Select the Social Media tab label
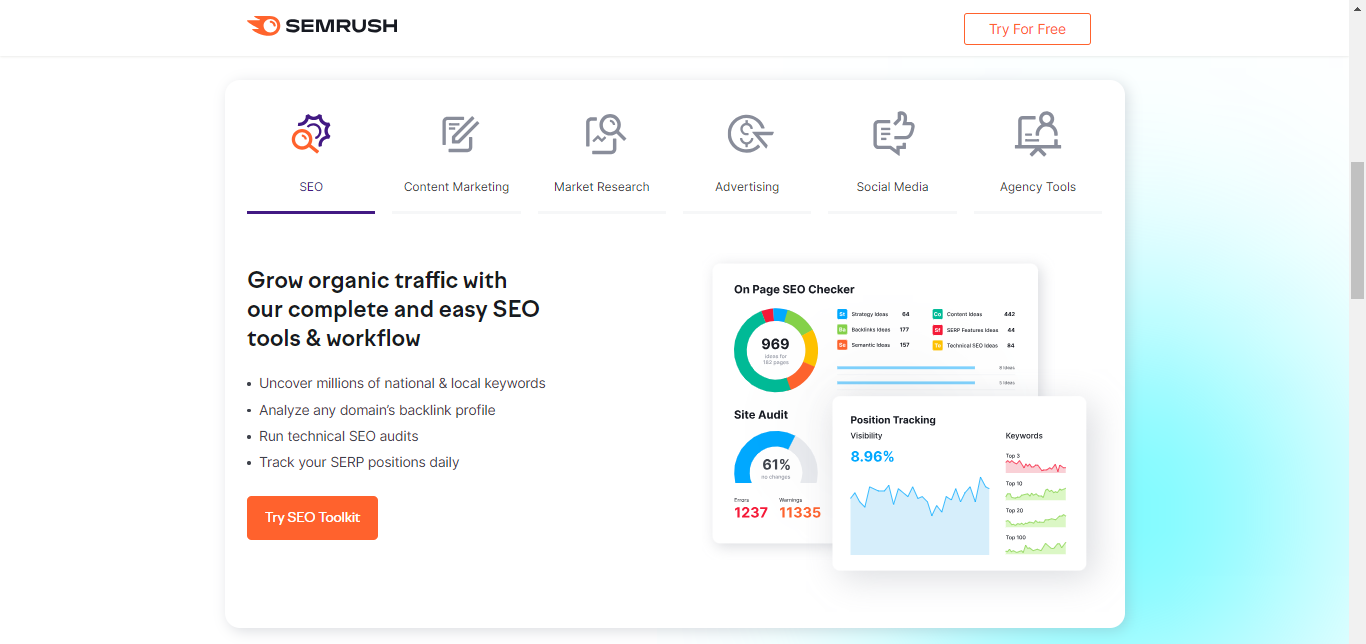 (892, 187)
